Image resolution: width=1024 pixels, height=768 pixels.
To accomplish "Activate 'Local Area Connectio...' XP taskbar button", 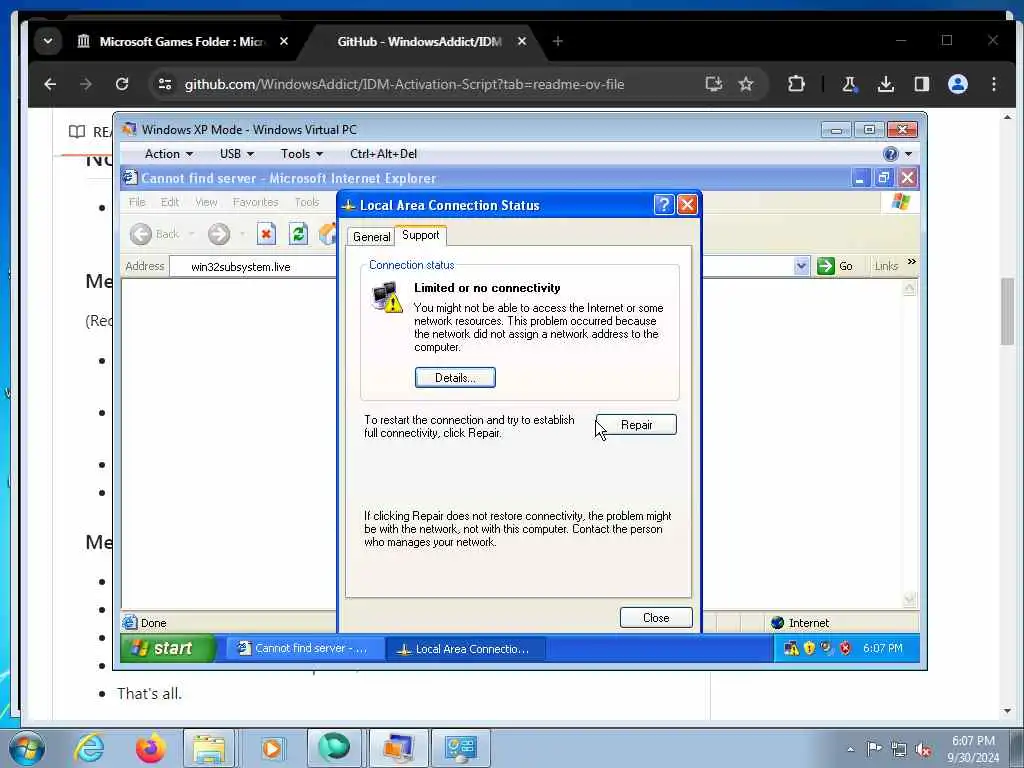I will click(465, 648).
